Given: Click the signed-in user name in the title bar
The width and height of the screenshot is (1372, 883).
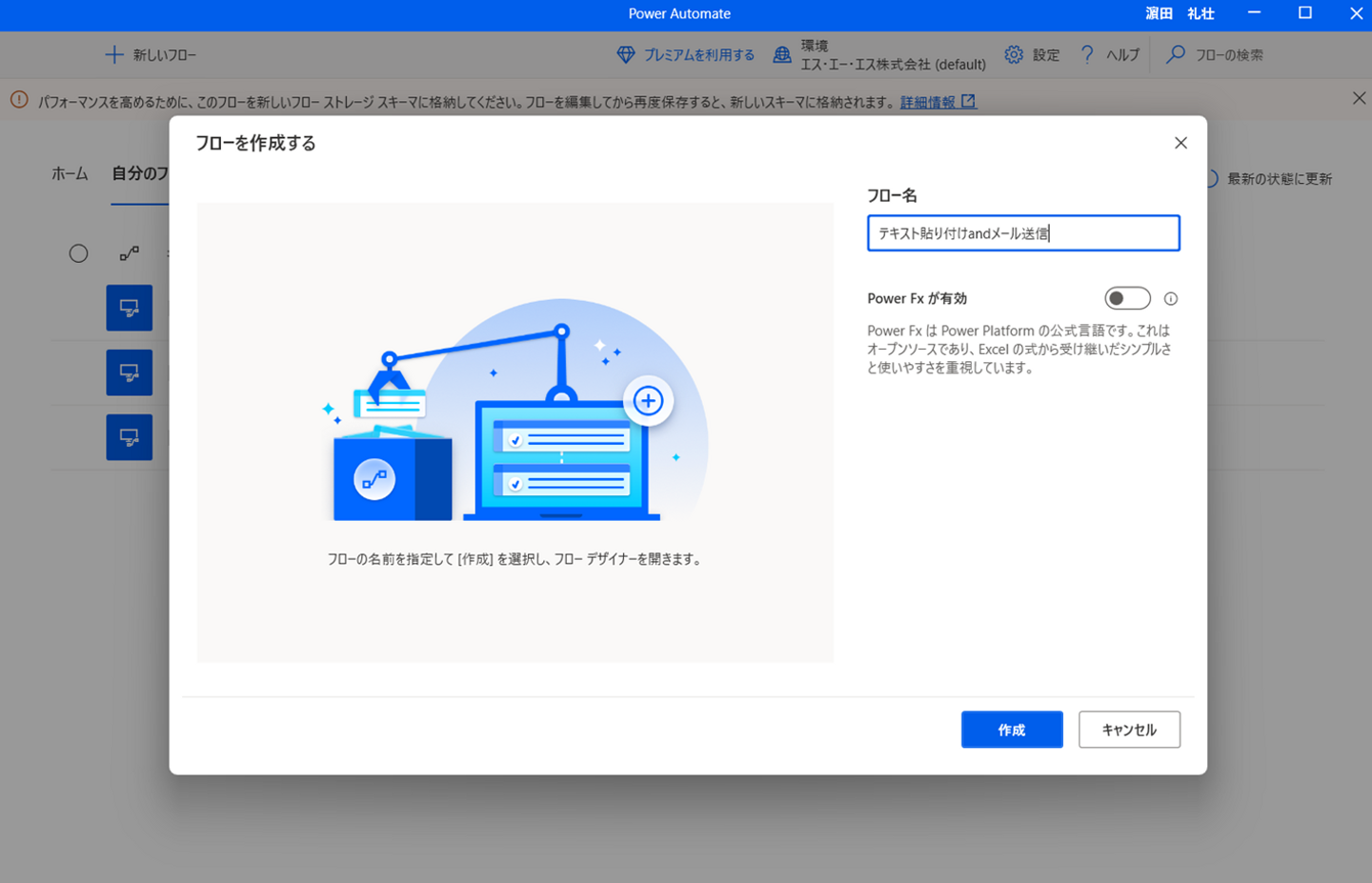Looking at the screenshot, I should pos(1180,13).
